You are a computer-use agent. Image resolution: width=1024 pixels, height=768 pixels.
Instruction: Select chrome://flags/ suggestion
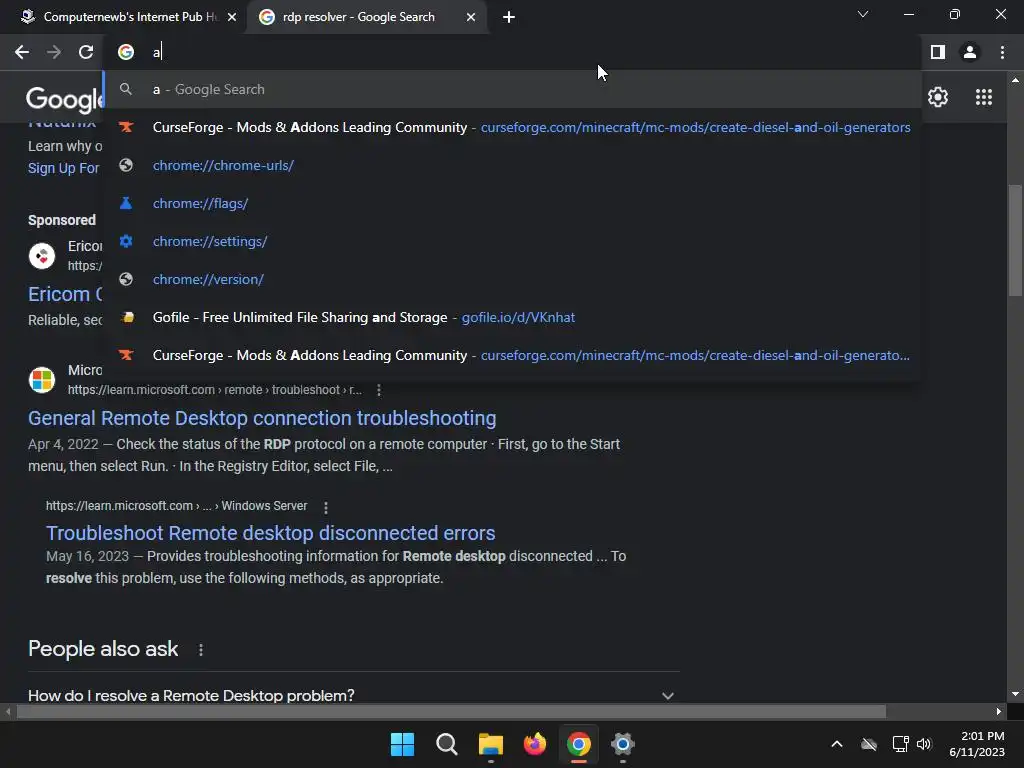tap(513, 203)
